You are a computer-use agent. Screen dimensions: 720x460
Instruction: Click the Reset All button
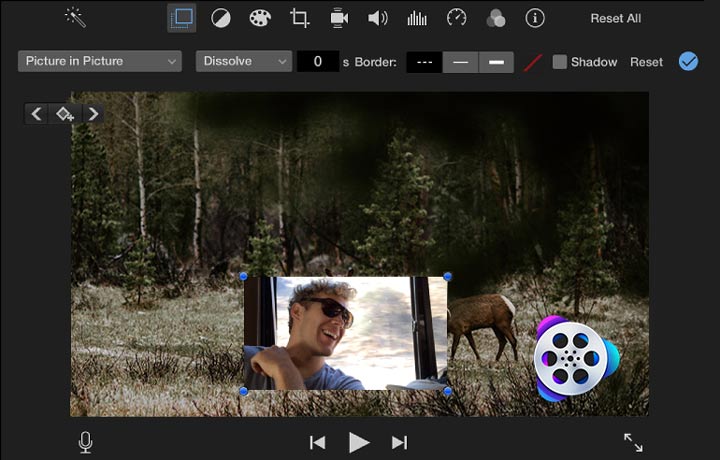point(616,18)
